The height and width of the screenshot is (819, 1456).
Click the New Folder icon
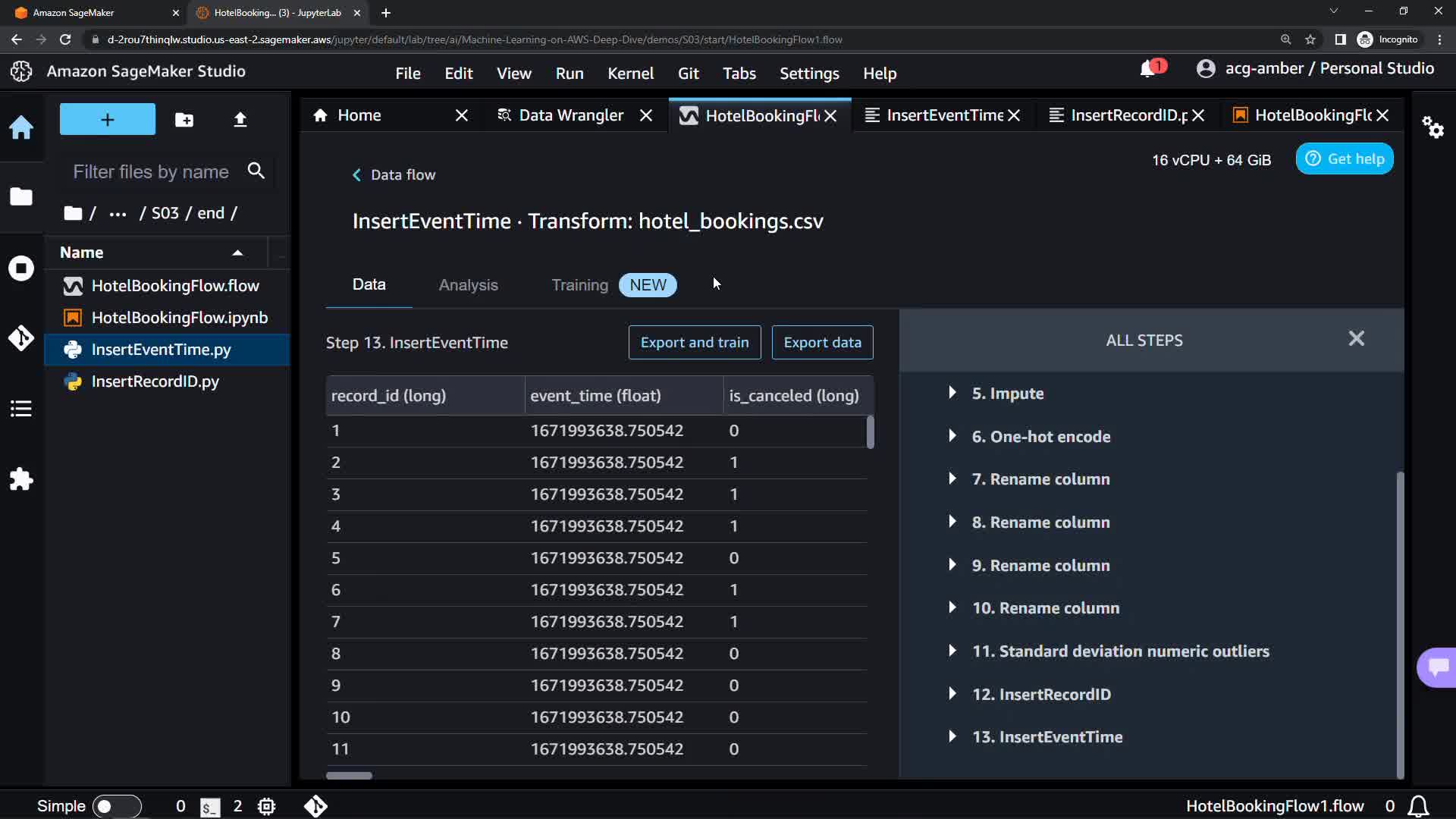(x=184, y=120)
